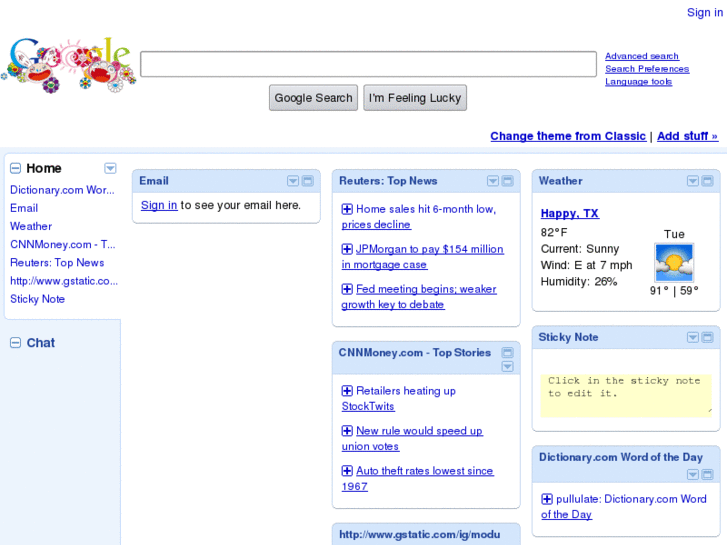Open Dictionary.com Word of the Day gadget menu
Screen dimensions: 727x545
[x=693, y=474]
